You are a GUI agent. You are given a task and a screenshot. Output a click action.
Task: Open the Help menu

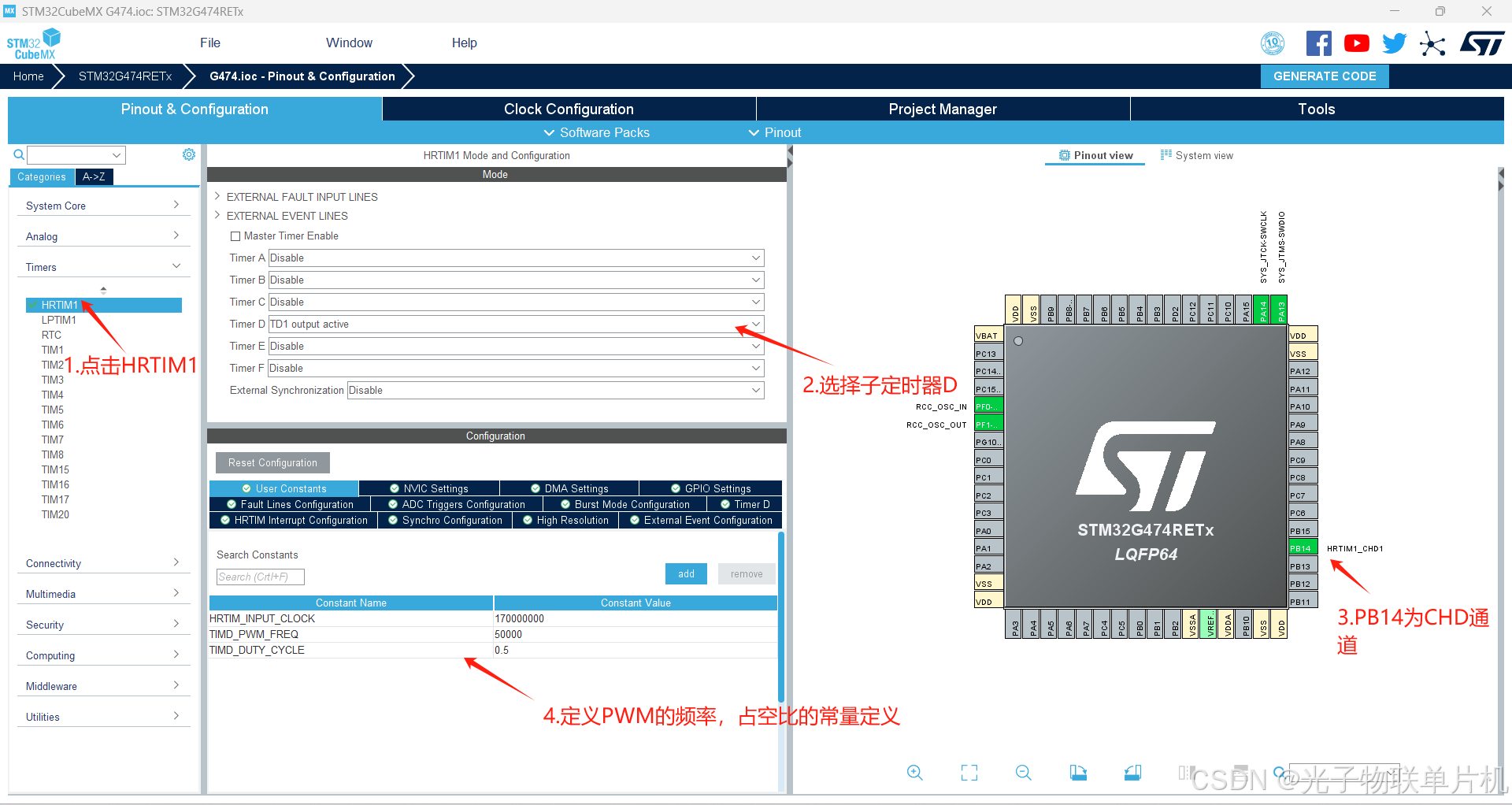[464, 43]
